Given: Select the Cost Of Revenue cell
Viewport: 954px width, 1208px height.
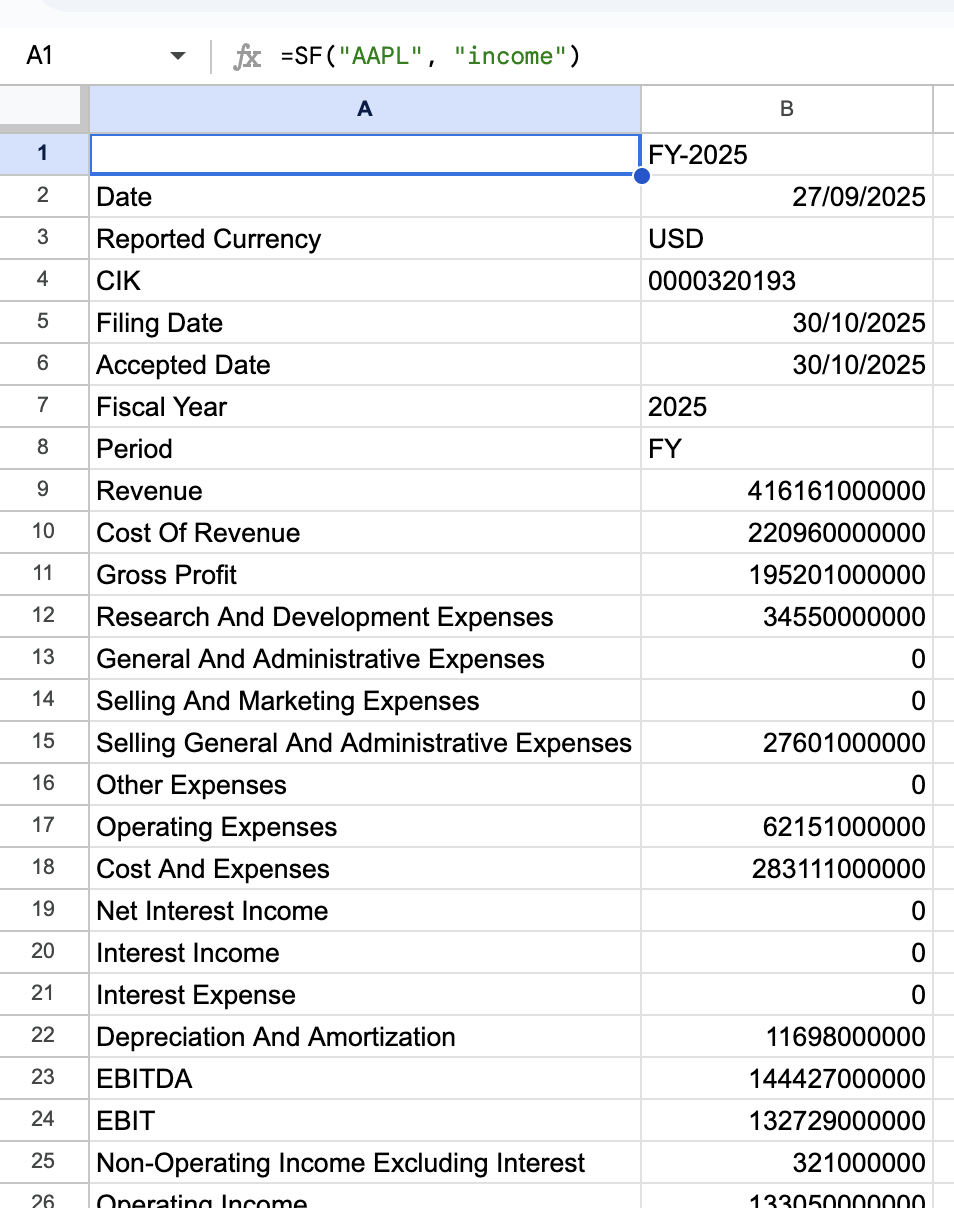Looking at the screenshot, I should [x=365, y=532].
